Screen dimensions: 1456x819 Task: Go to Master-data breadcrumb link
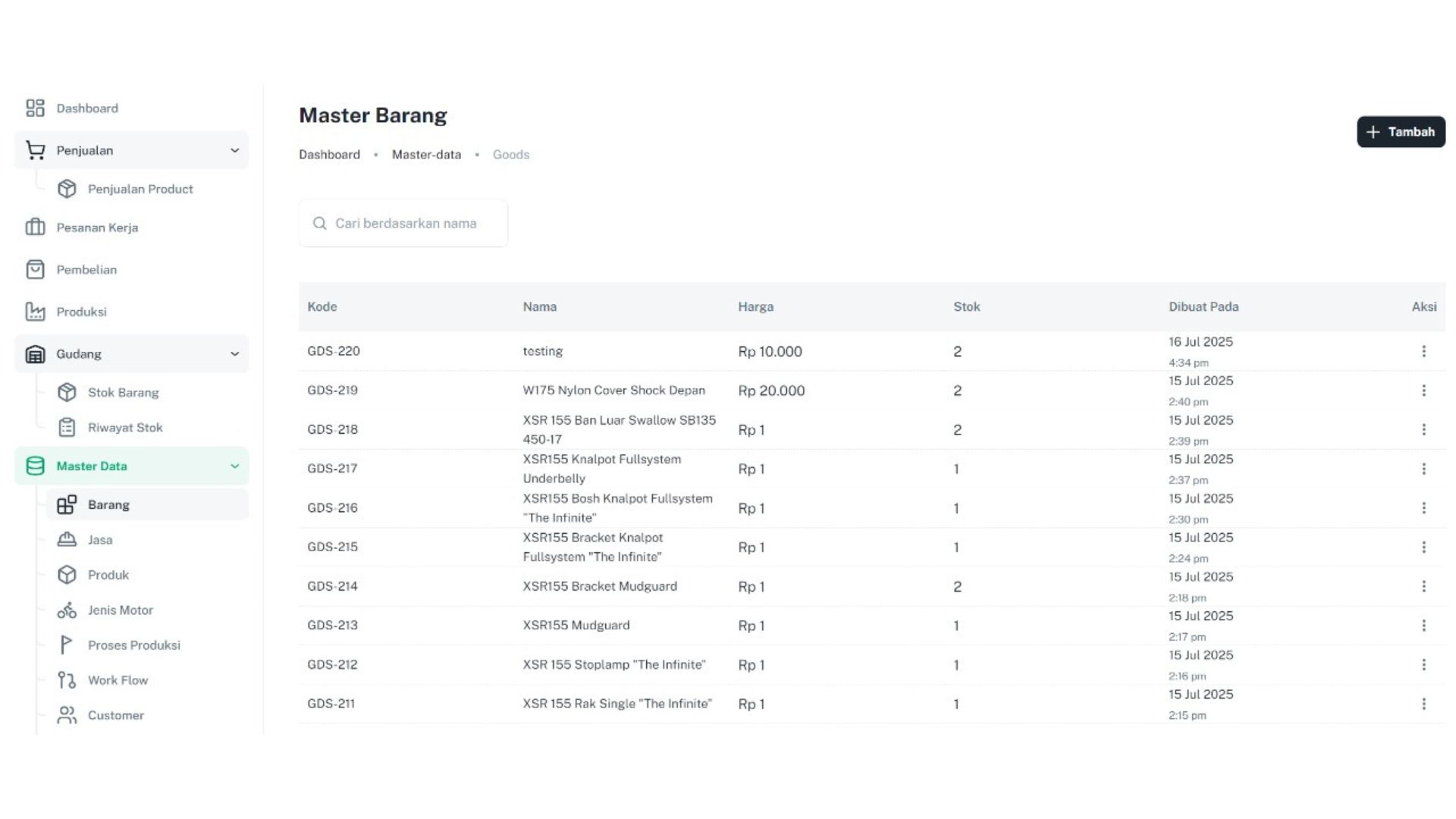[x=426, y=155]
